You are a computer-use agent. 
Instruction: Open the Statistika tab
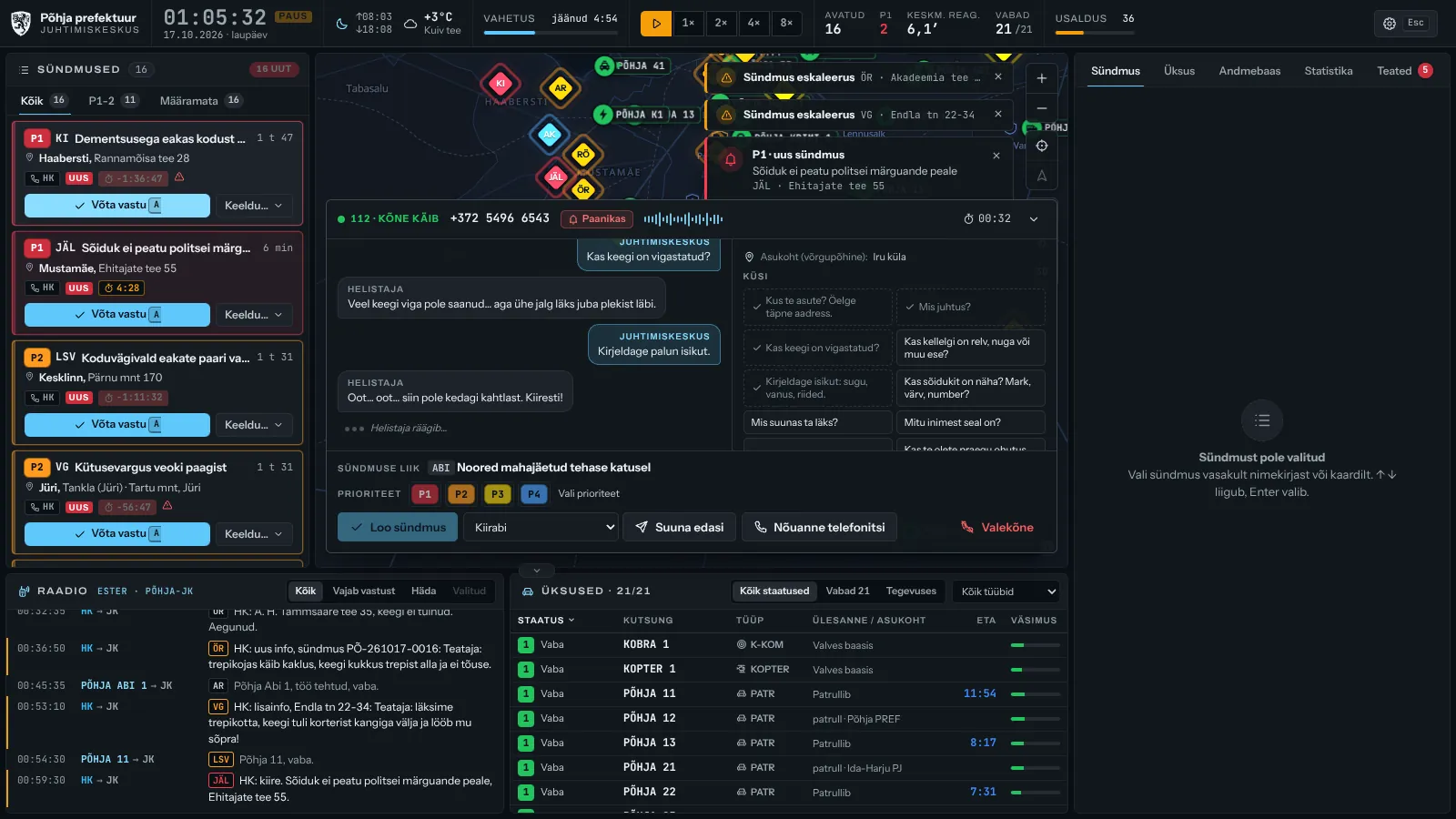click(x=1328, y=71)
